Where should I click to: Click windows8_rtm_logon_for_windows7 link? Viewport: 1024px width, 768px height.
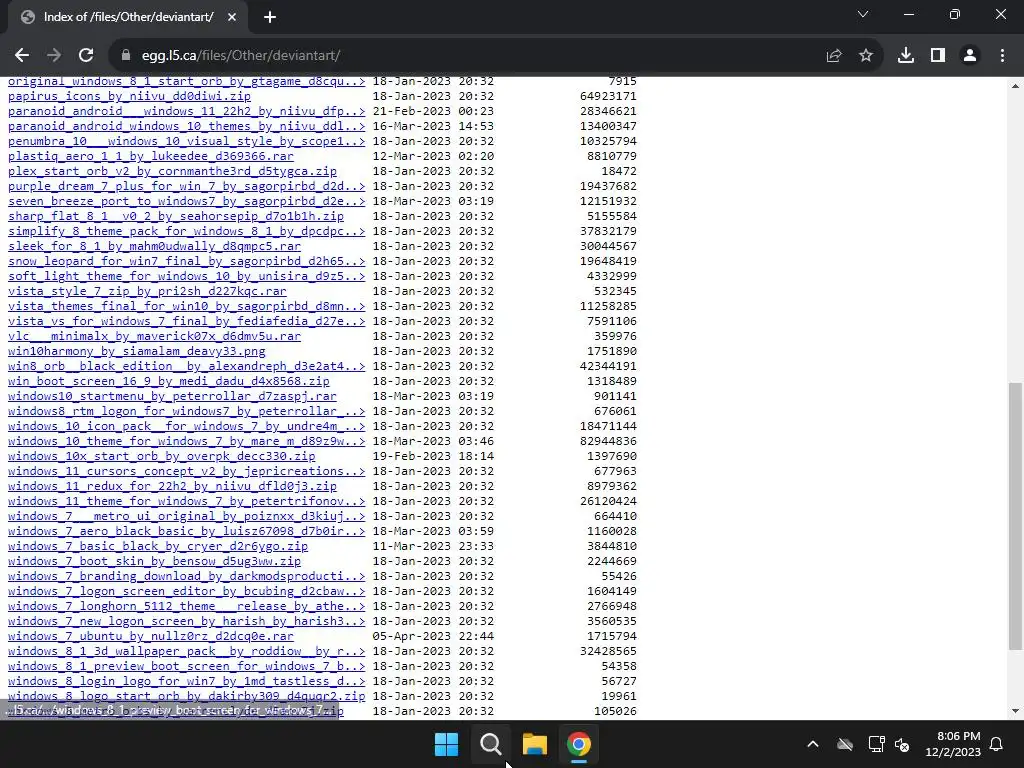(x=186, y=411)
